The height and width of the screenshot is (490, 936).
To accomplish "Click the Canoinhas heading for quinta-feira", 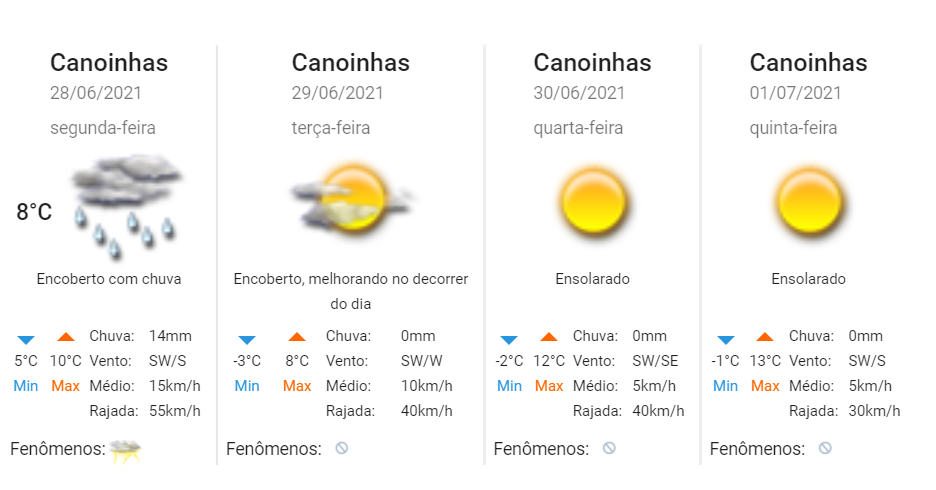I will click(808, 63).
